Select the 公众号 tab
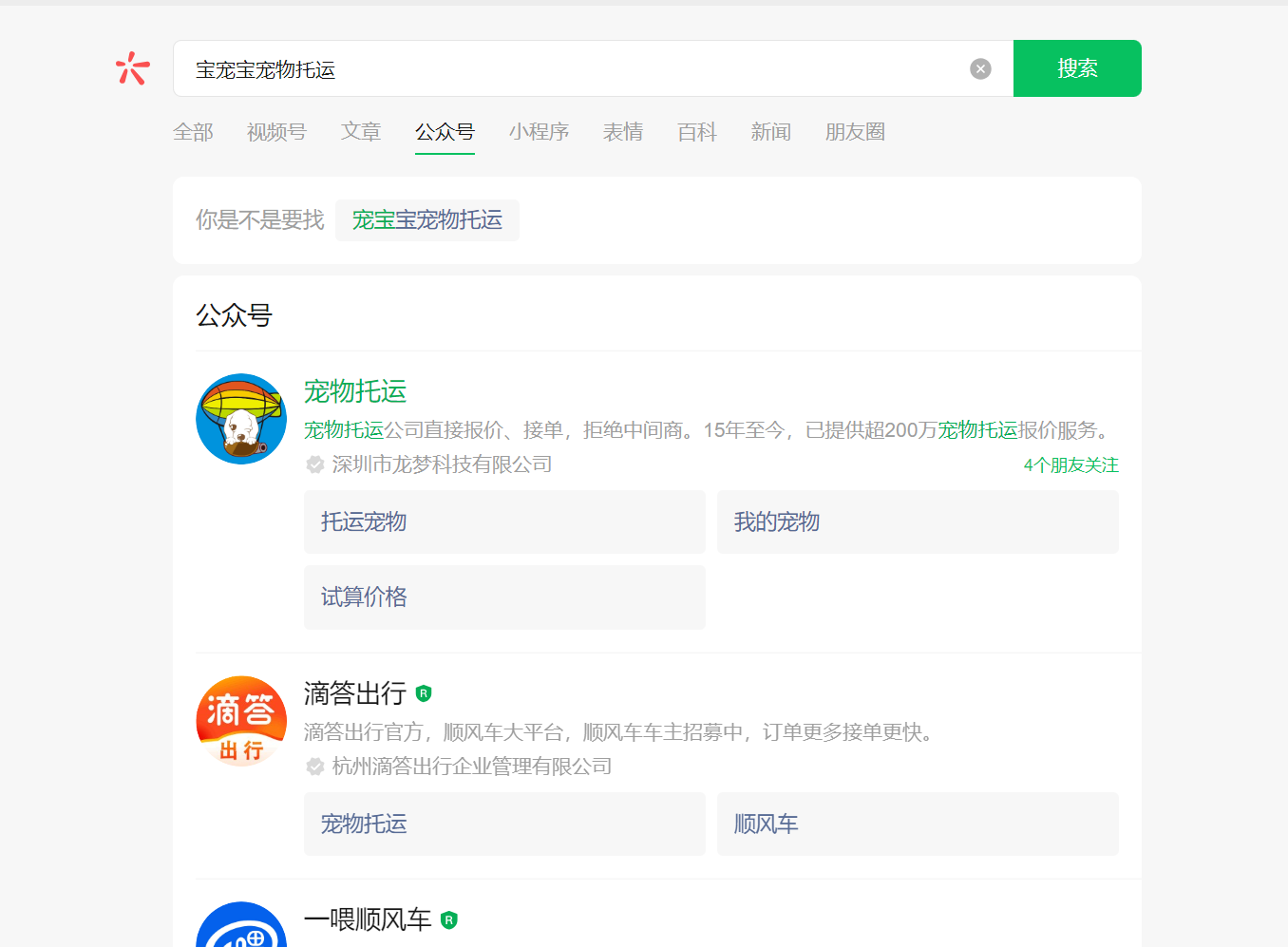Screen dimensions: 1288x947 (x=445, y=132)
